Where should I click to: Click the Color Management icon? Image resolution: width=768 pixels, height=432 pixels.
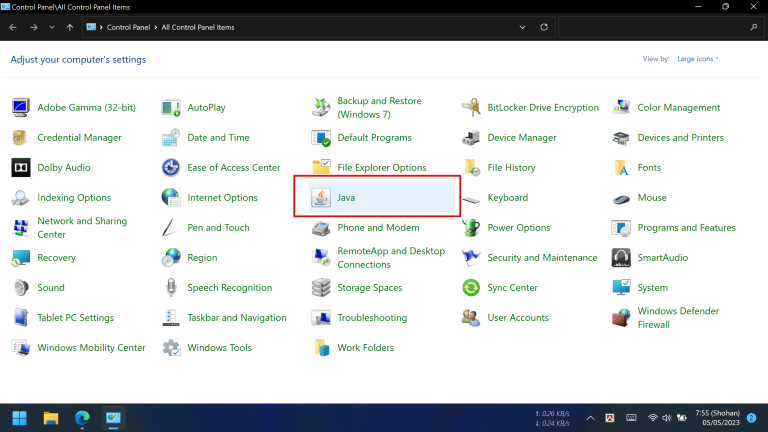[621, 108]
